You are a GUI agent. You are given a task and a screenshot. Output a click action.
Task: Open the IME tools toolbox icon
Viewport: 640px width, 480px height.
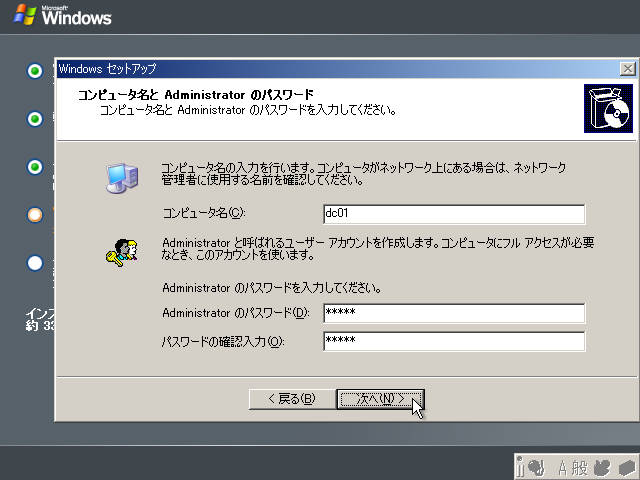click(627, 468)
